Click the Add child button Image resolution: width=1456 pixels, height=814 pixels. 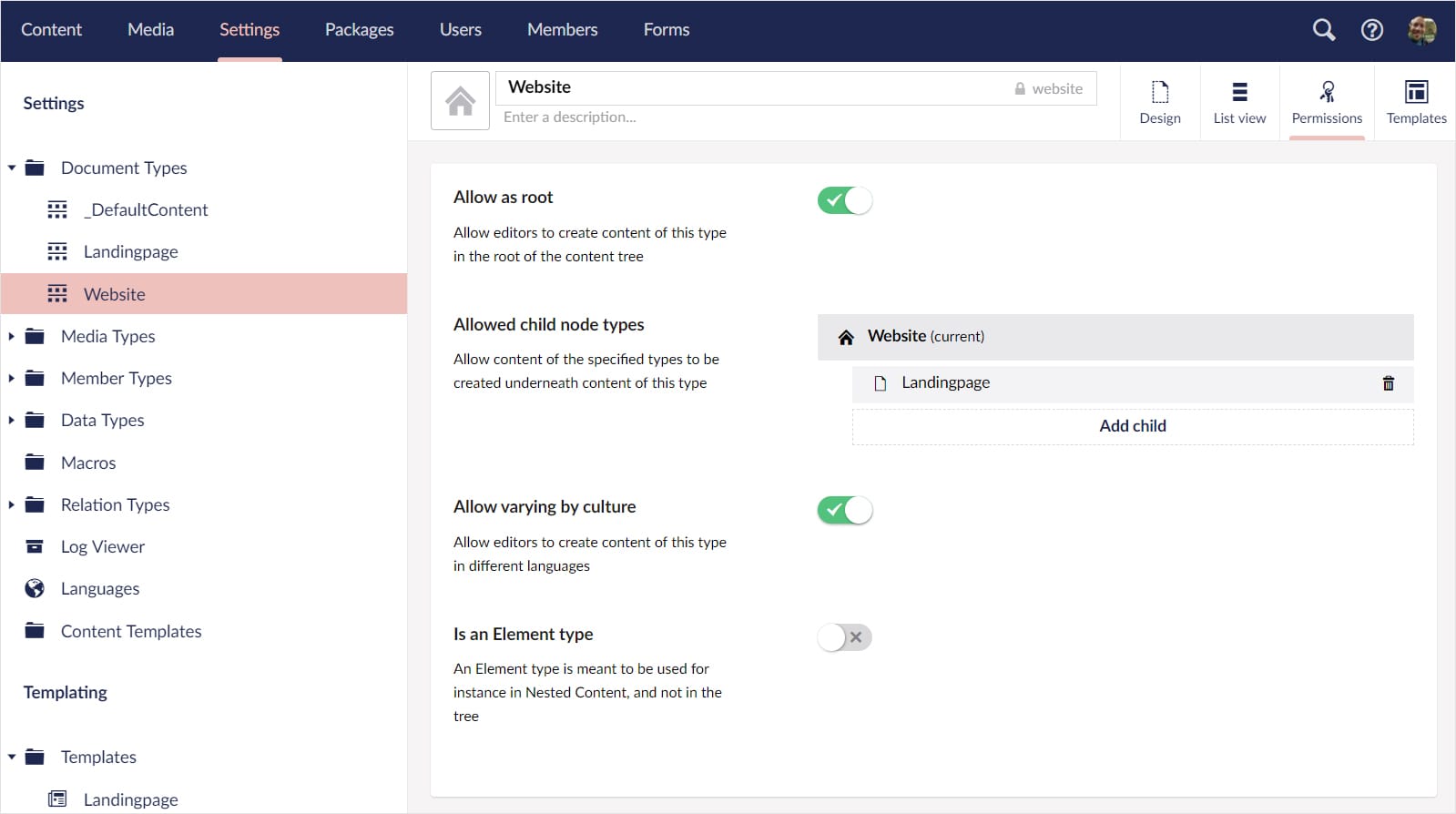click(x=1133, y=426)
